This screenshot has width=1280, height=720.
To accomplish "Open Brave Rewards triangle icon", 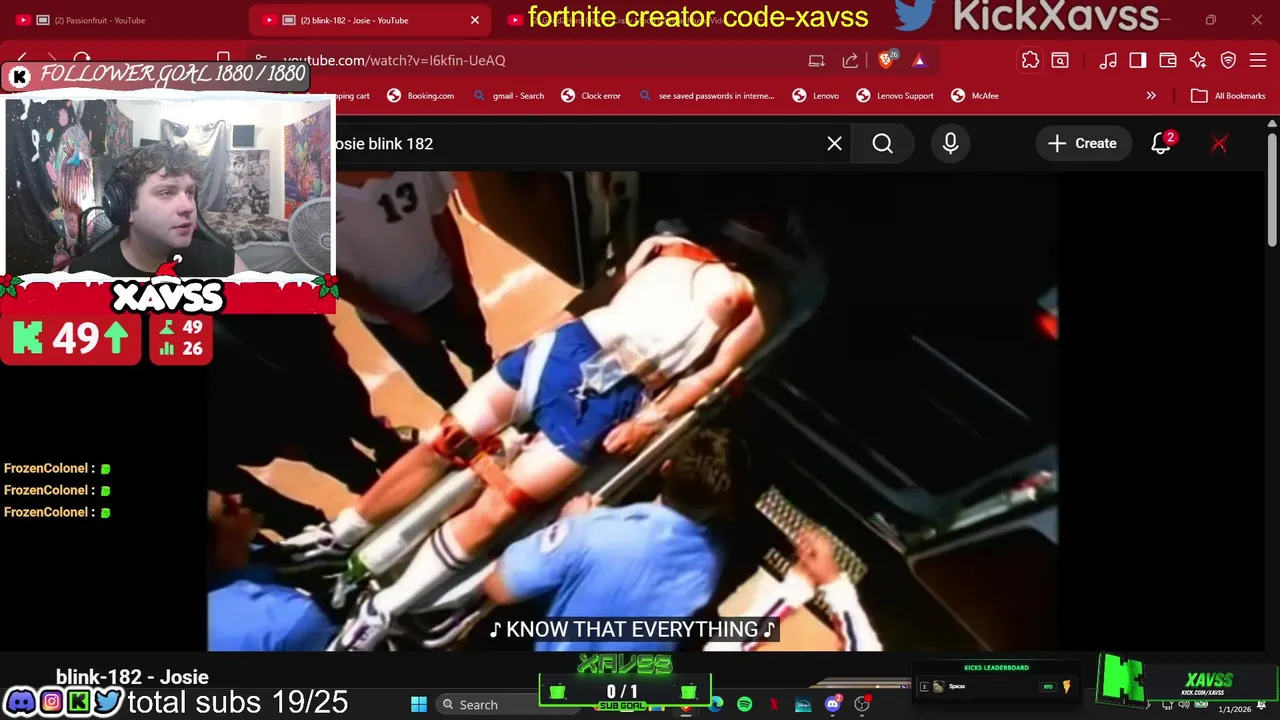I will point(919,60).
